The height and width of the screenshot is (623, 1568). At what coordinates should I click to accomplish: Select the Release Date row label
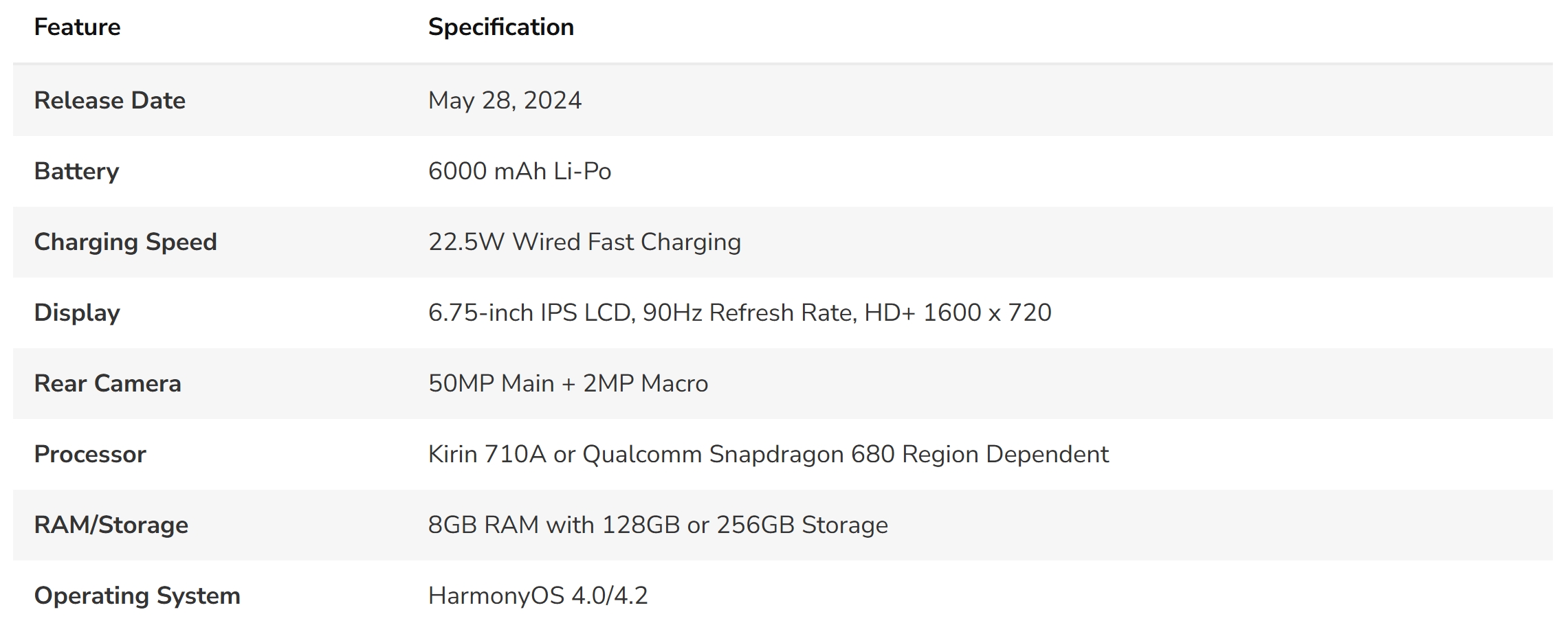109,100
